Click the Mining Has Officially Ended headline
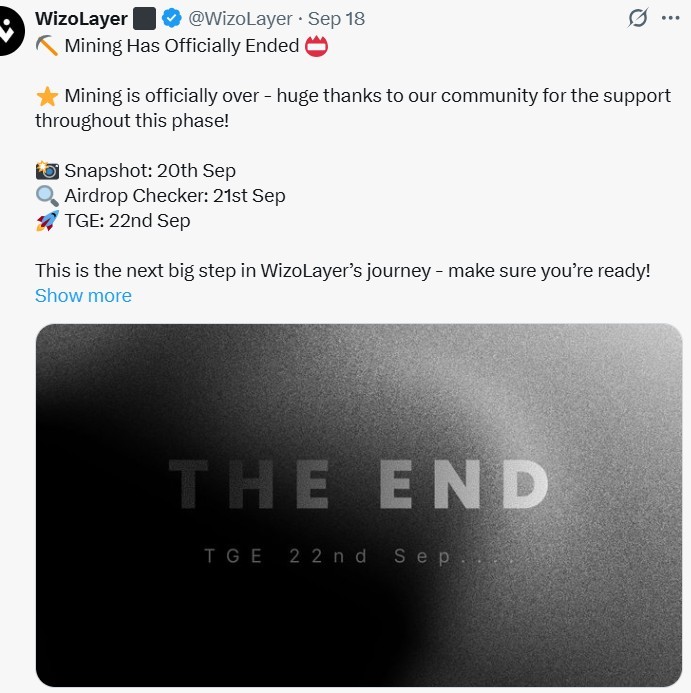Image resolution: width=691 pixels, height=693 pixels. [x=182, y=46]
